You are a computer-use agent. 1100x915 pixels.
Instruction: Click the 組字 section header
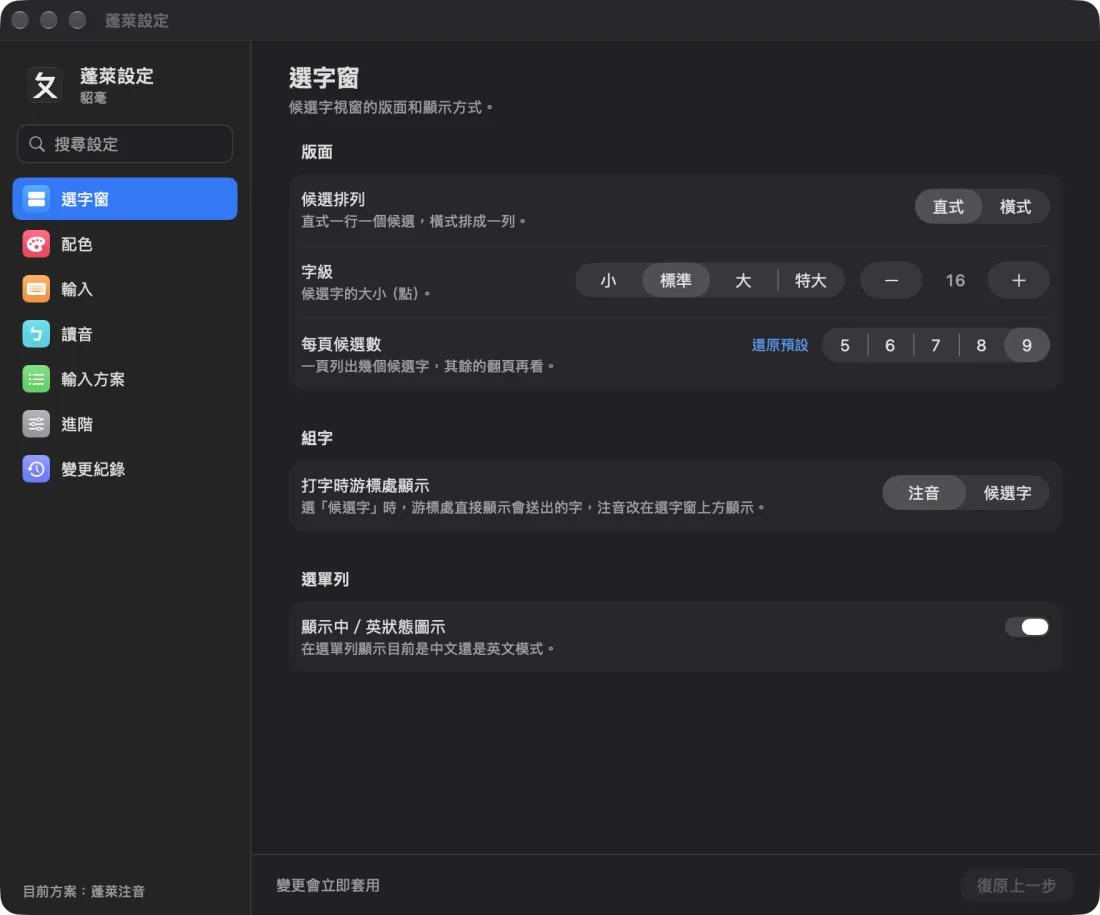(x=317, y=438)
